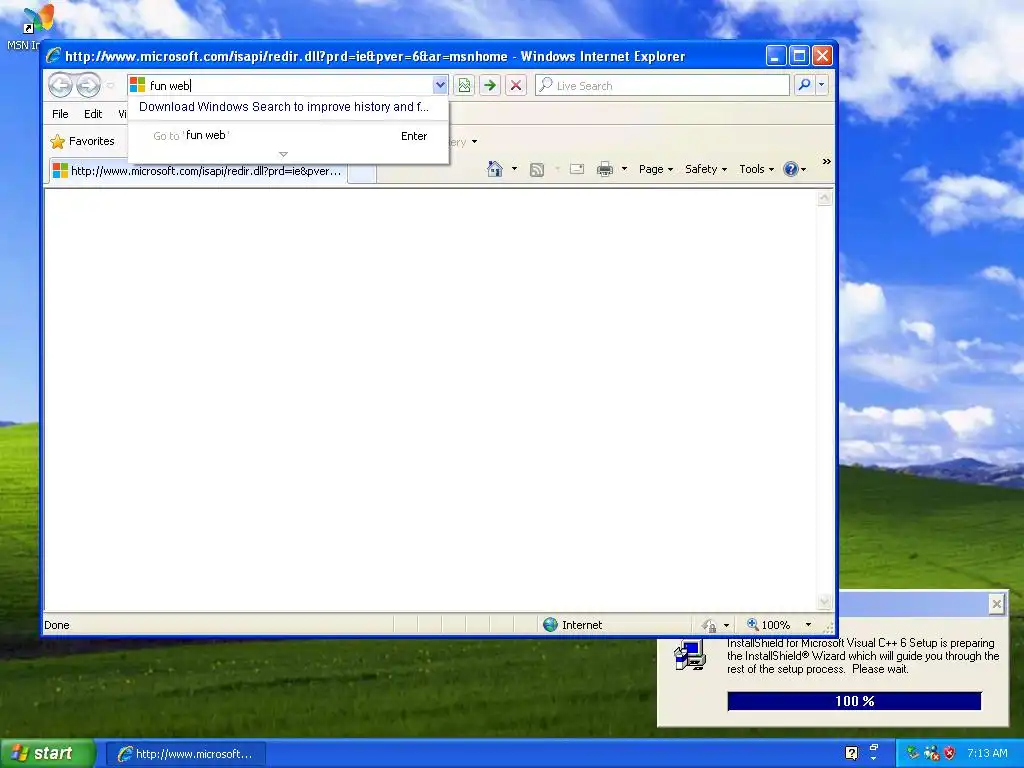Click the Internet zone globe icon

[551, 625]
